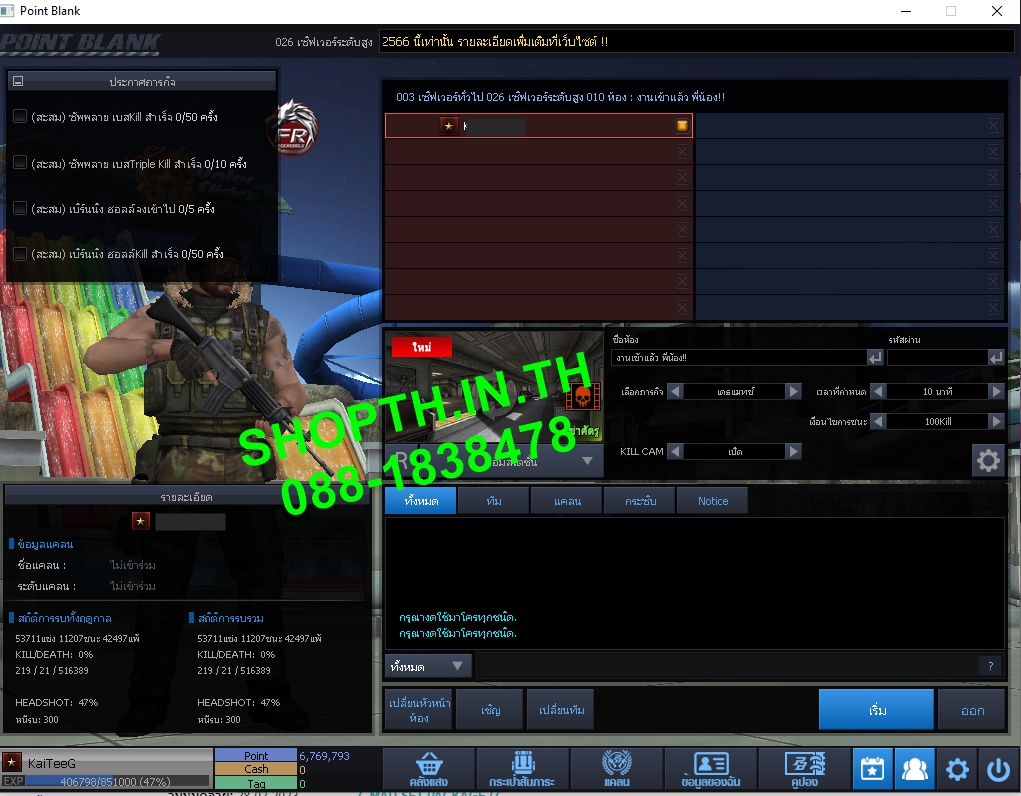Open advanced room settings gear

[x=988, y=461]
